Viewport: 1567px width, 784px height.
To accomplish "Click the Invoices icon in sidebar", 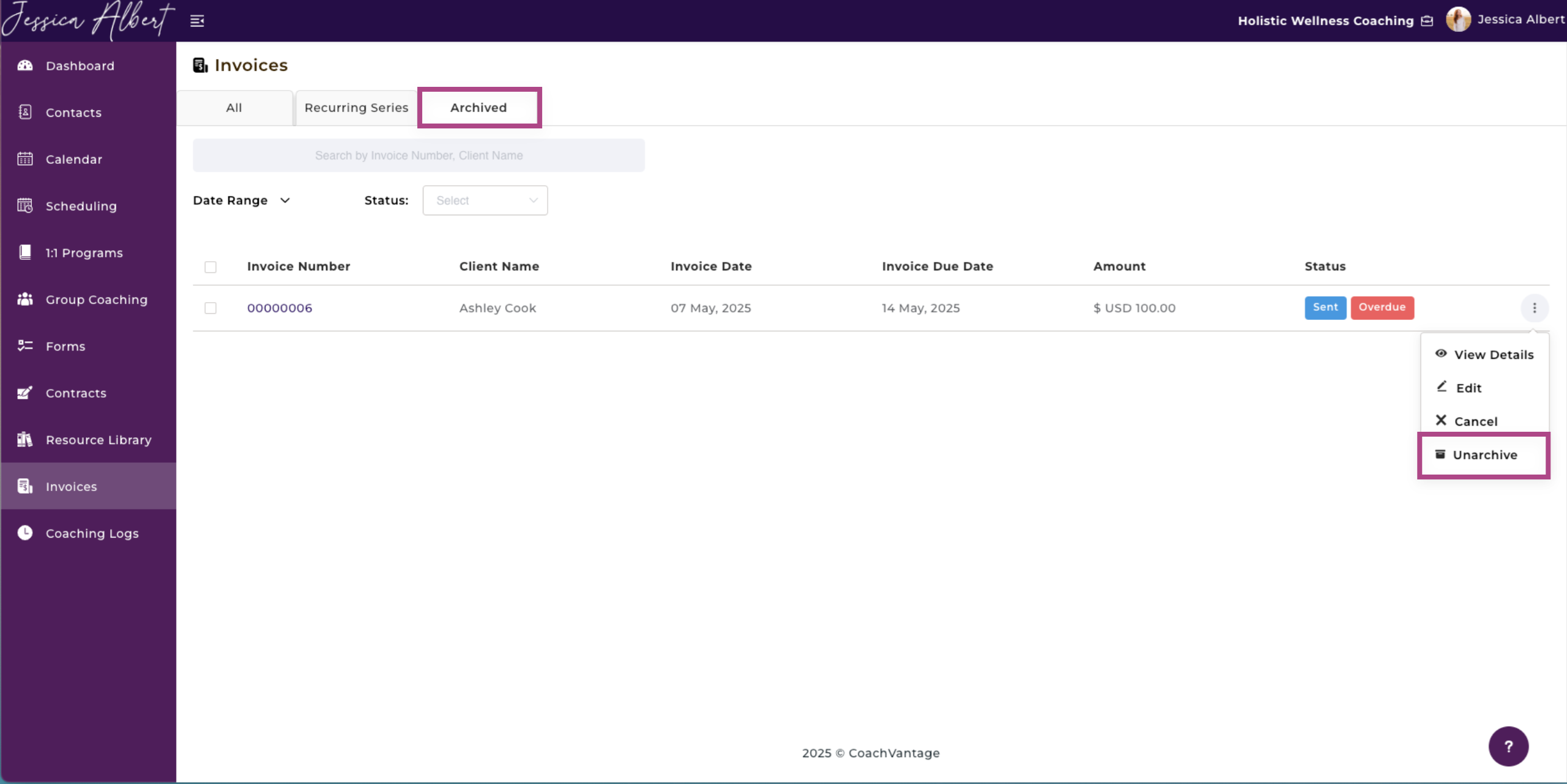I will 25,486.
